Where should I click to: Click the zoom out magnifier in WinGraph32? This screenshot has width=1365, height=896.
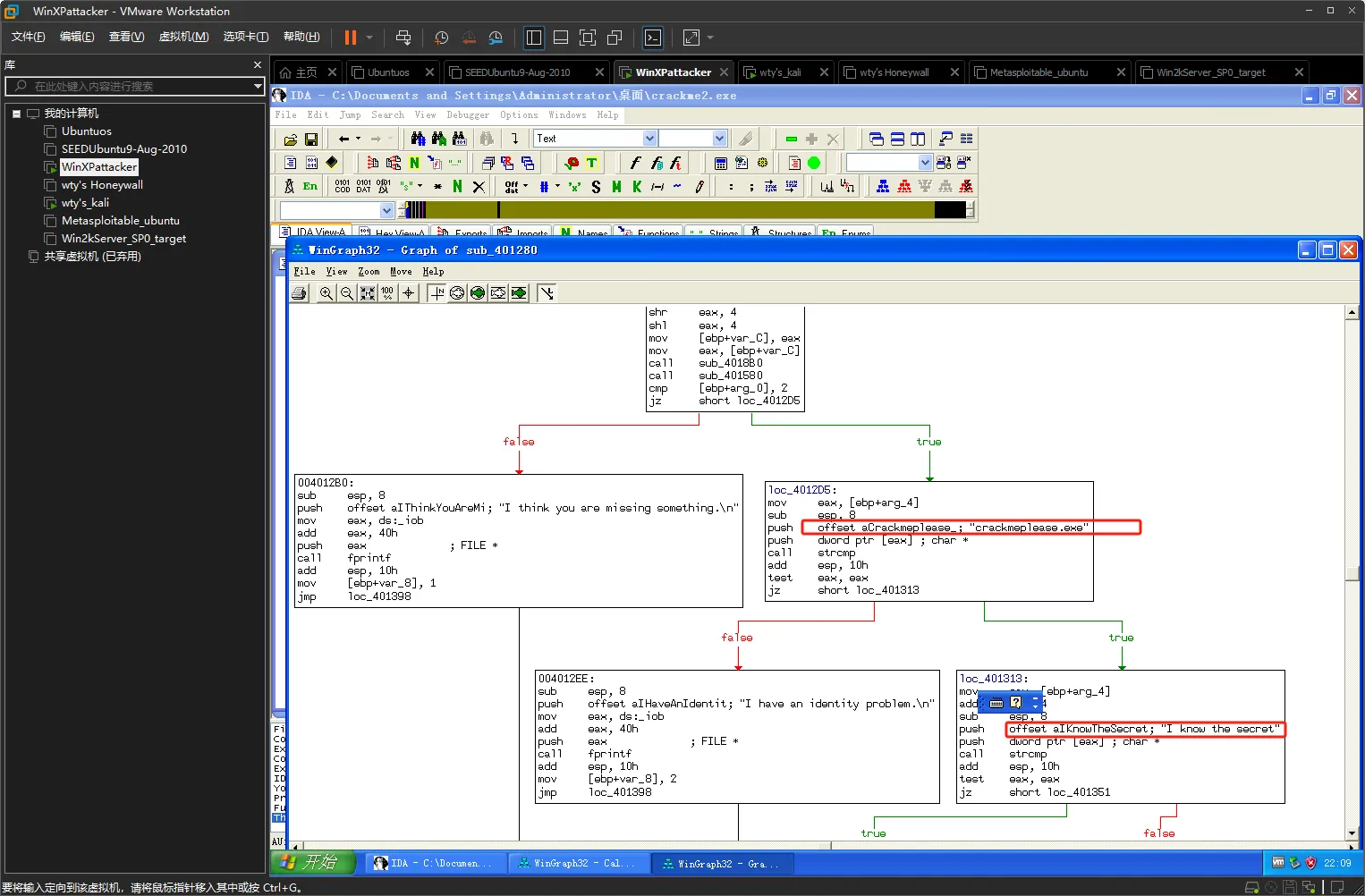(x=347, y=293)
